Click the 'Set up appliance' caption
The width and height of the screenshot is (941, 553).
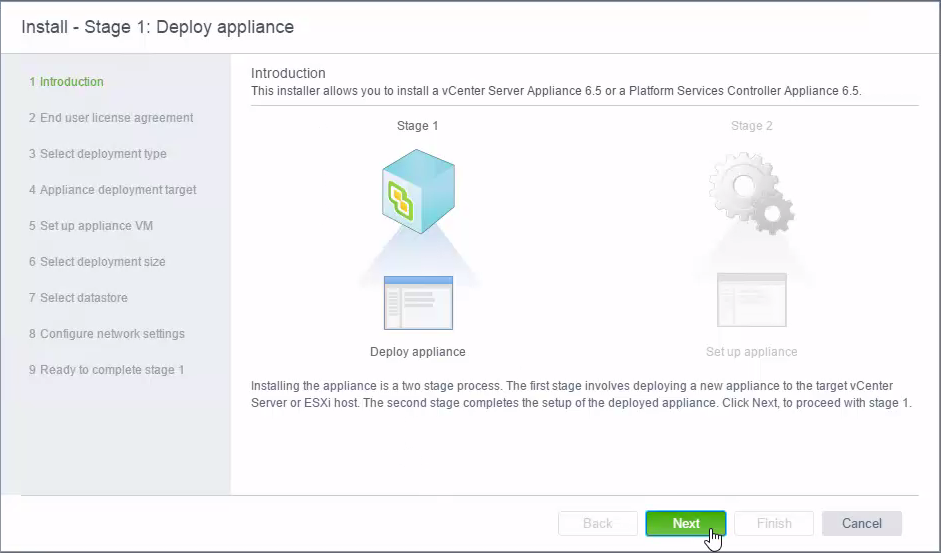tap(751, 352)
